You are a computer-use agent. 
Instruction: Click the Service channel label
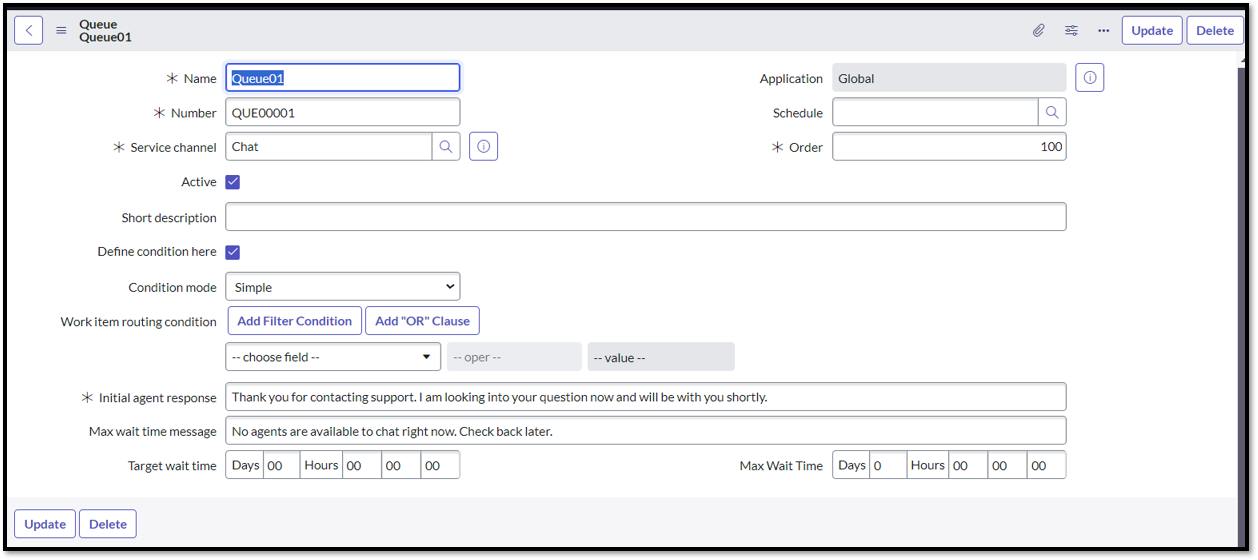[x=173, y=147]
